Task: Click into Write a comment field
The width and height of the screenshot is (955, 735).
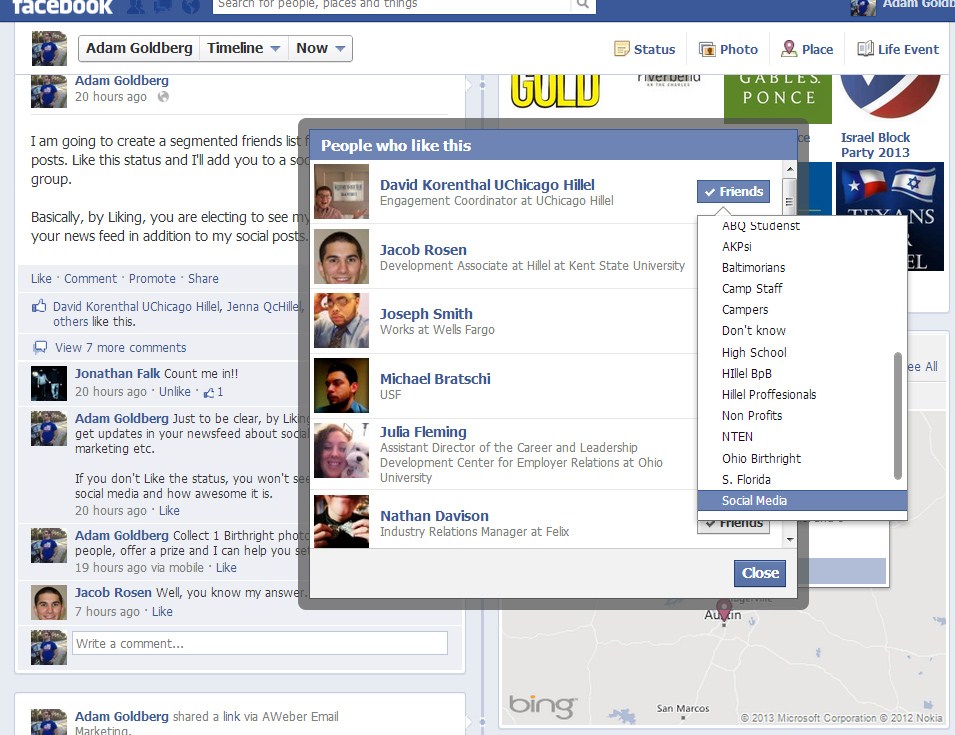Action: pyautogui.click(x=260, y=643)
